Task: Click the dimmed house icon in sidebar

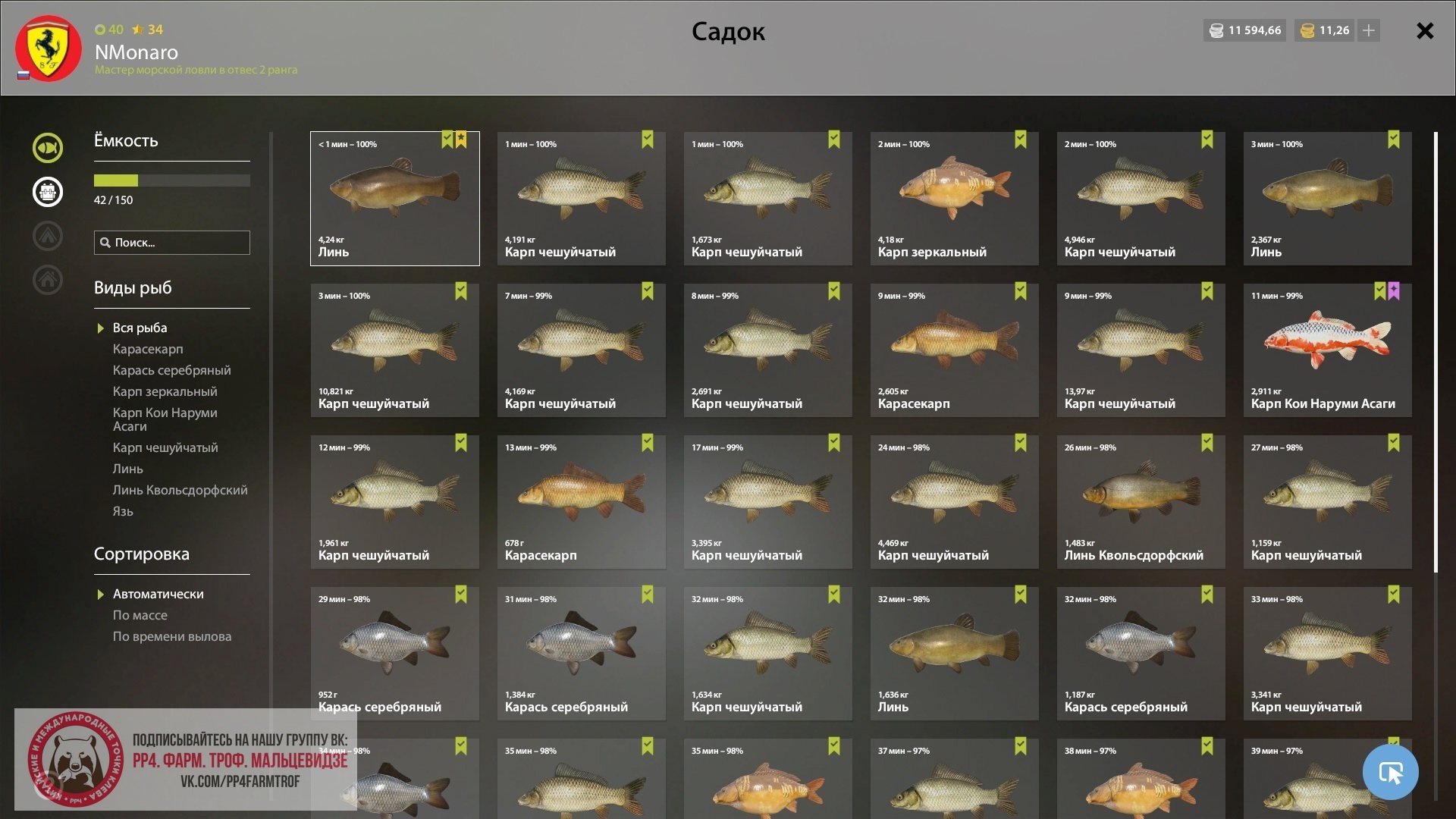Action: click(x=48, y=280)
